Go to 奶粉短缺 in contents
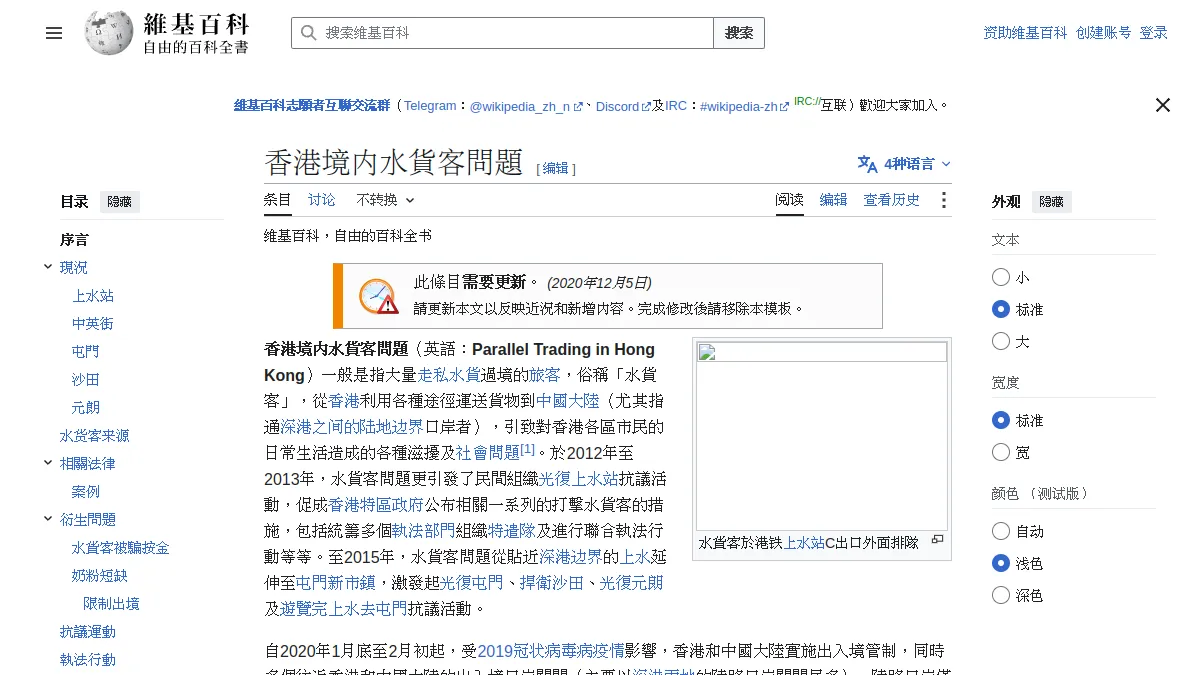1200x675 pixels. click(x=100, y=576)
